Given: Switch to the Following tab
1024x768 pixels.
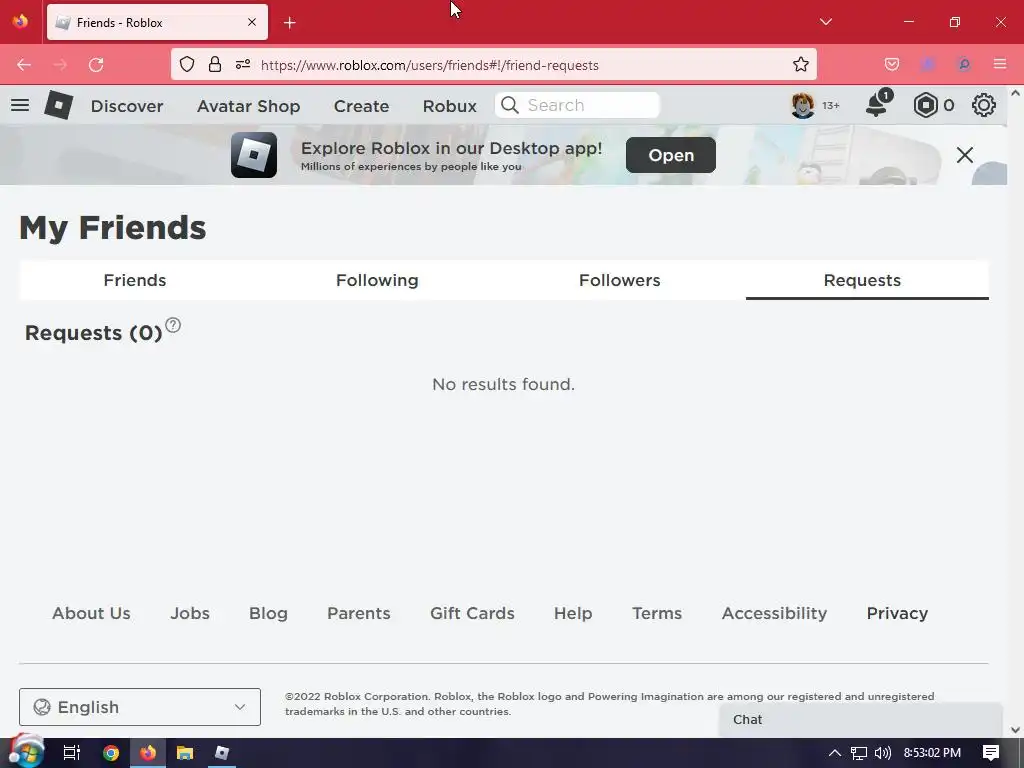Looking at the screenshot, I should 377,280.
